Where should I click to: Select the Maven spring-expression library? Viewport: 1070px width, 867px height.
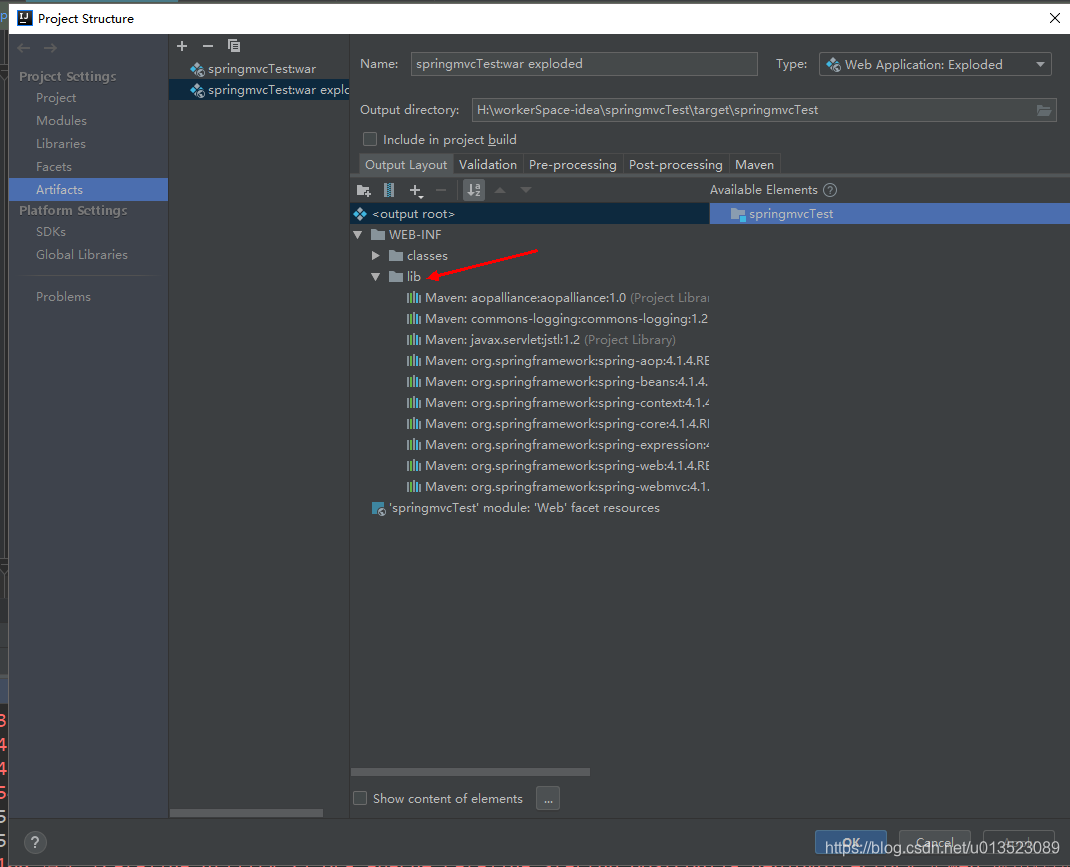pos(557,445)
